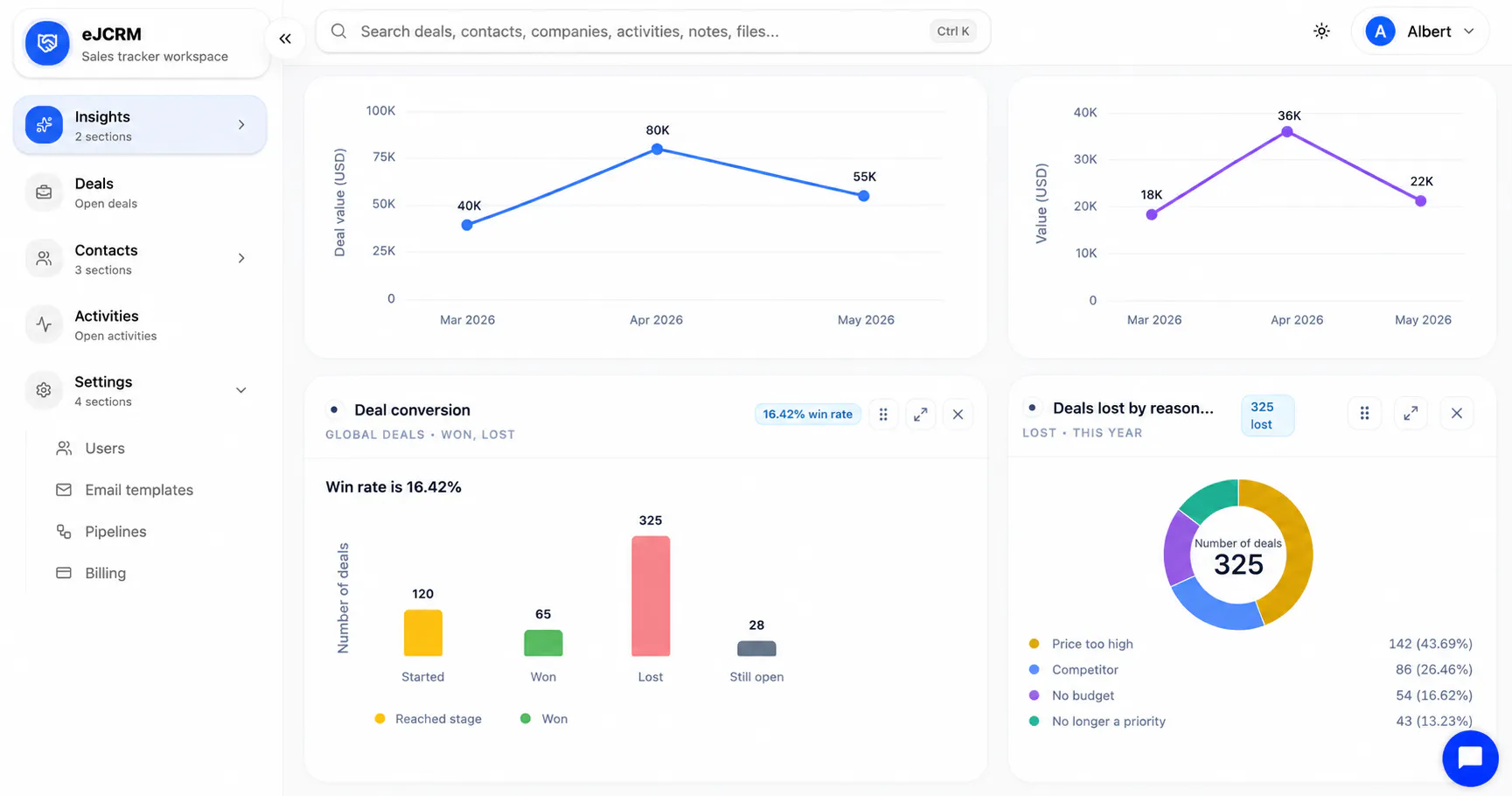The image size is (1512, 796).
Task: Expand the Deals lost by reason widget
Action: (1411, 413)
